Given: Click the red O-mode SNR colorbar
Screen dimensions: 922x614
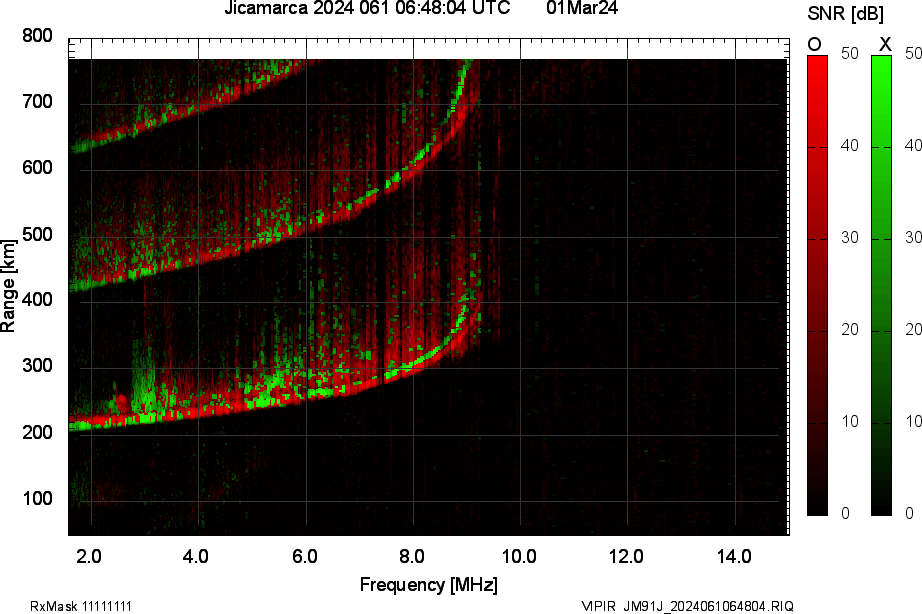Looking at the screenshot, I should tap(817, 286).
